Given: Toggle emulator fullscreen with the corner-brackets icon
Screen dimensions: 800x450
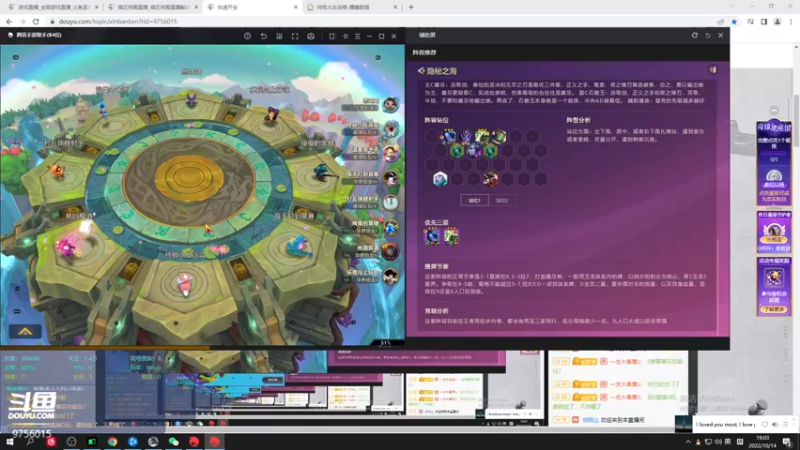Looking at the screenshot, I should [295, 36].
